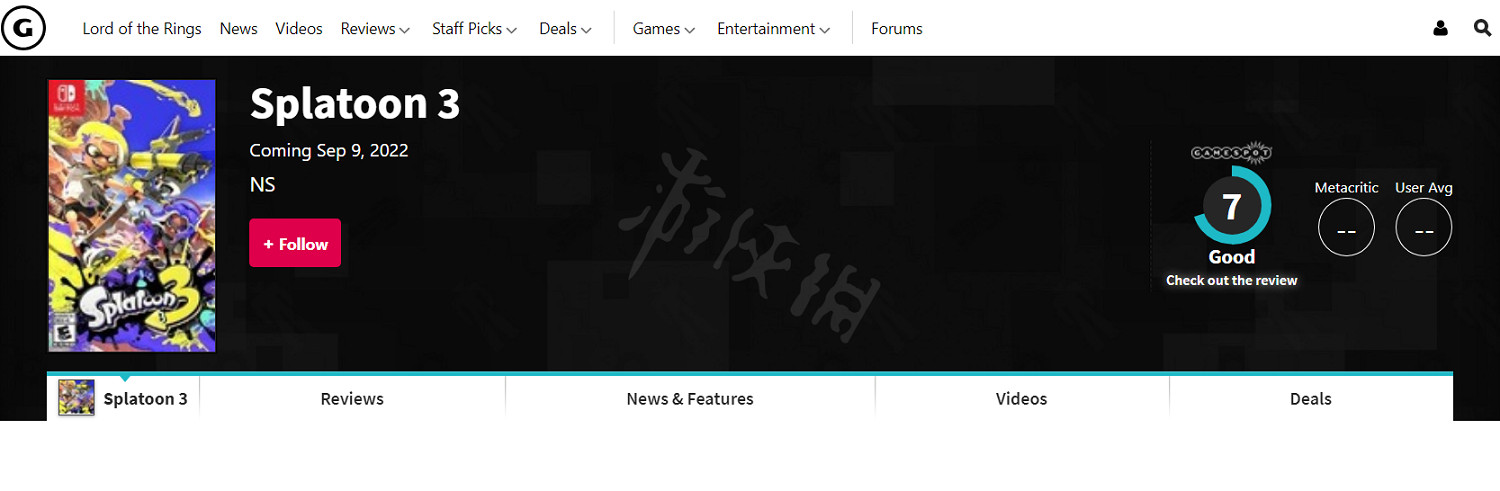
Task: Open the search magnifier icon
Action: (x=1482, y=29)
